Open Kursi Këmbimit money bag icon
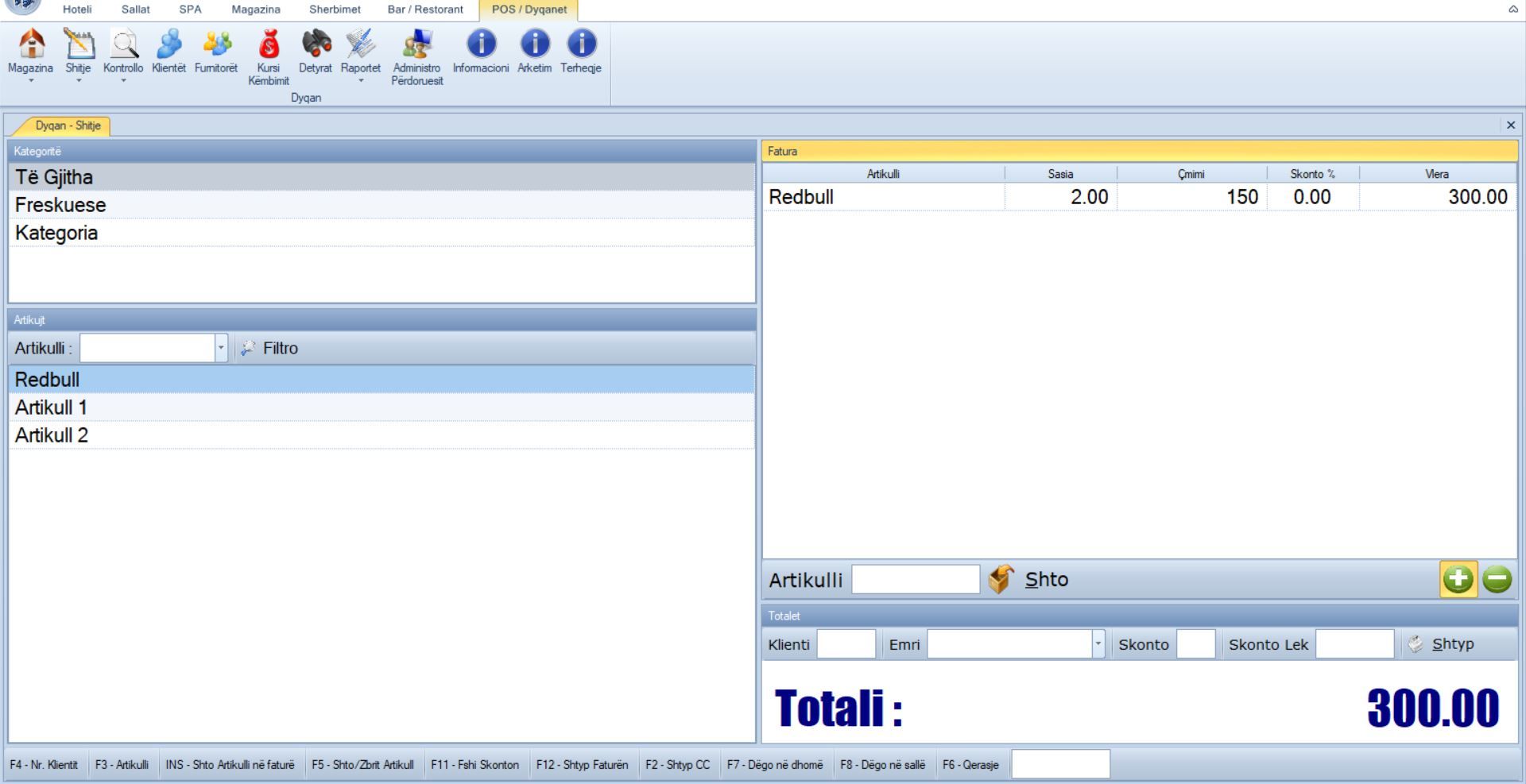The height and width of the screenshot is (784, 1526). [x=269, y=44]
